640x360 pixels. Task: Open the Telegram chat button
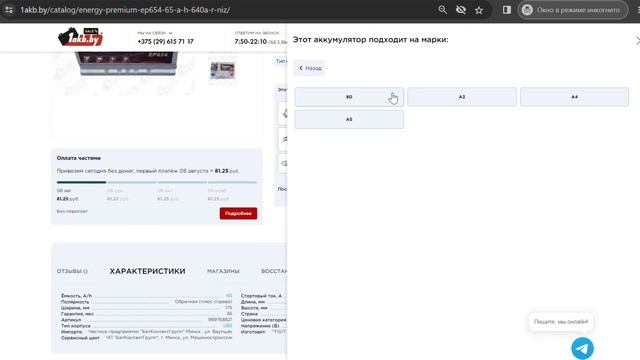coord(582,348)
